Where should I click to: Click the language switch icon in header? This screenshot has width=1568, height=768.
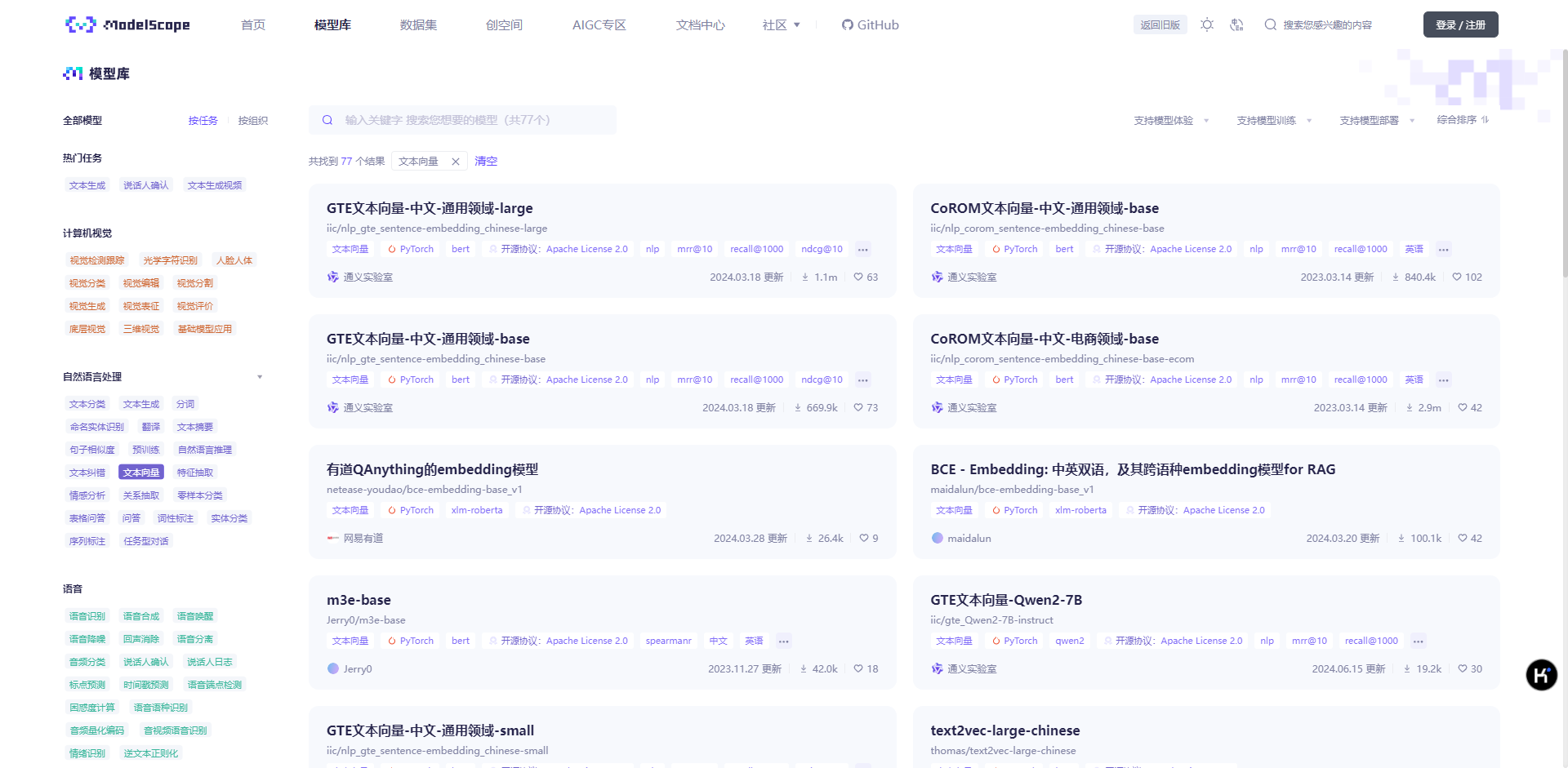(1236, 24)
